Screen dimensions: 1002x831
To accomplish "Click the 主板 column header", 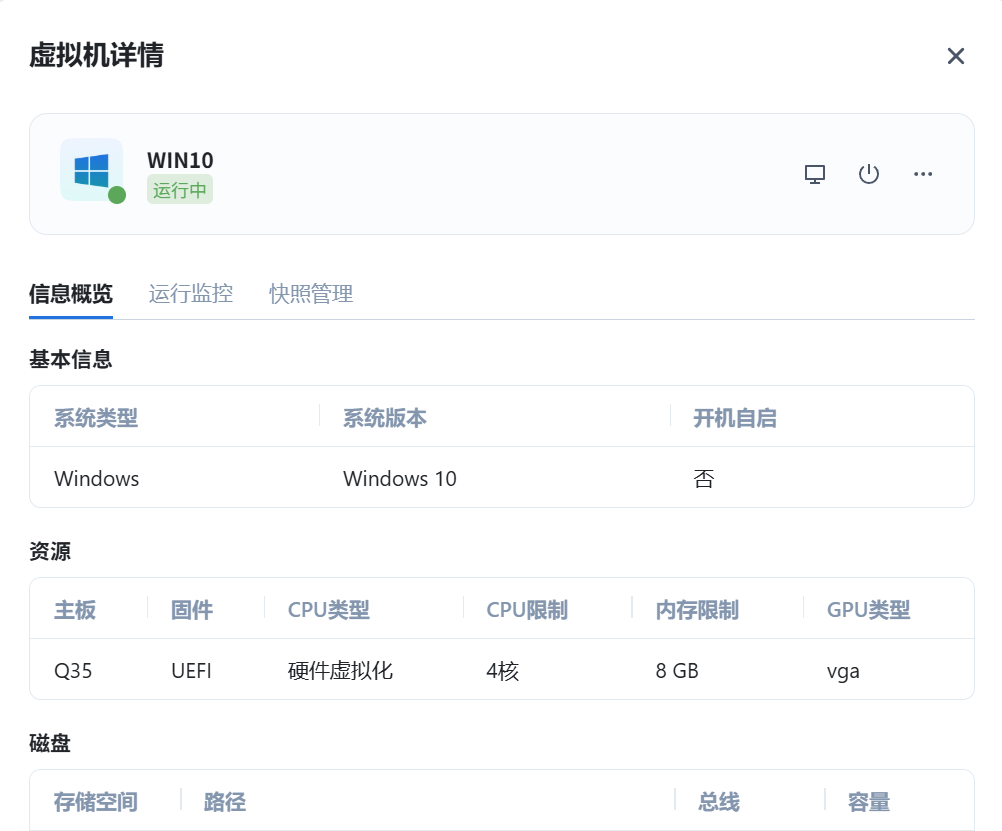I will tap(75, 610).
